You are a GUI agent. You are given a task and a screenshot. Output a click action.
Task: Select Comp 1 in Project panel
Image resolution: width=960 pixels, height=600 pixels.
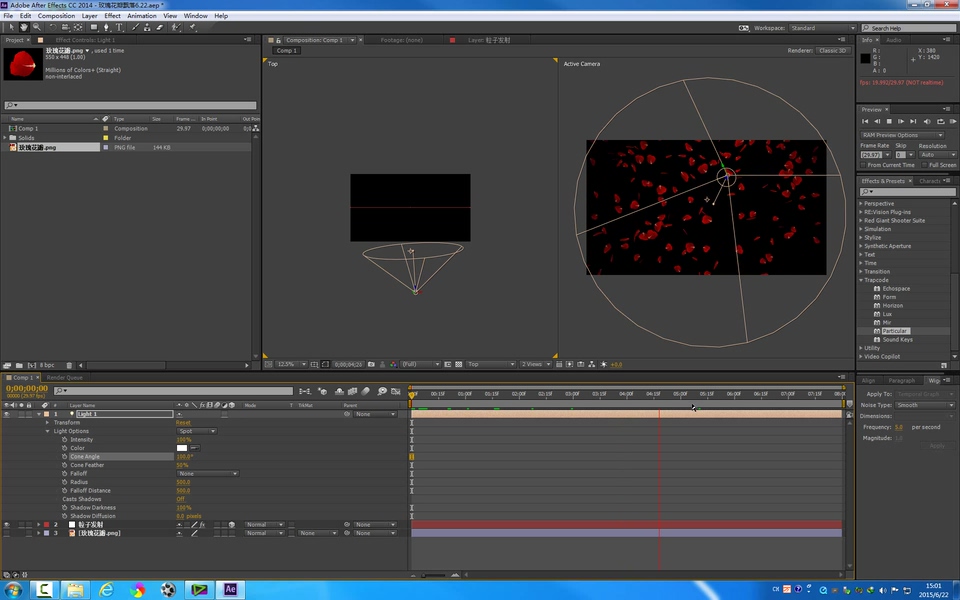pyautogui.click(x=28, y=129)
